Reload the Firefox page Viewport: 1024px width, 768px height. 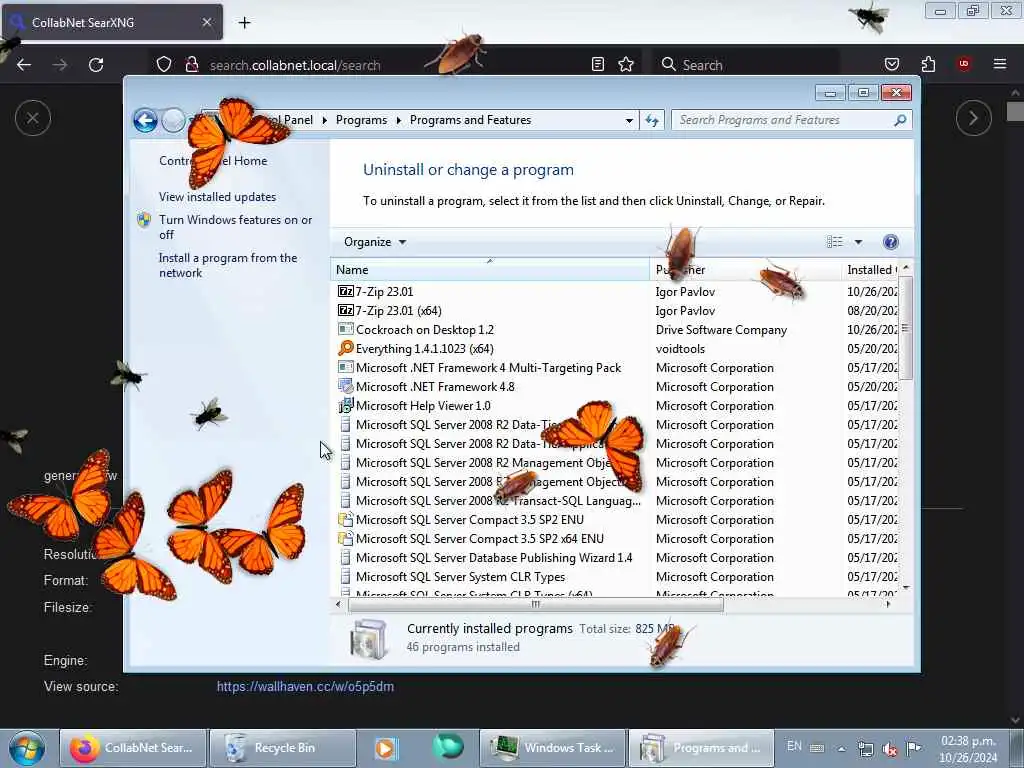click(96, 65)
